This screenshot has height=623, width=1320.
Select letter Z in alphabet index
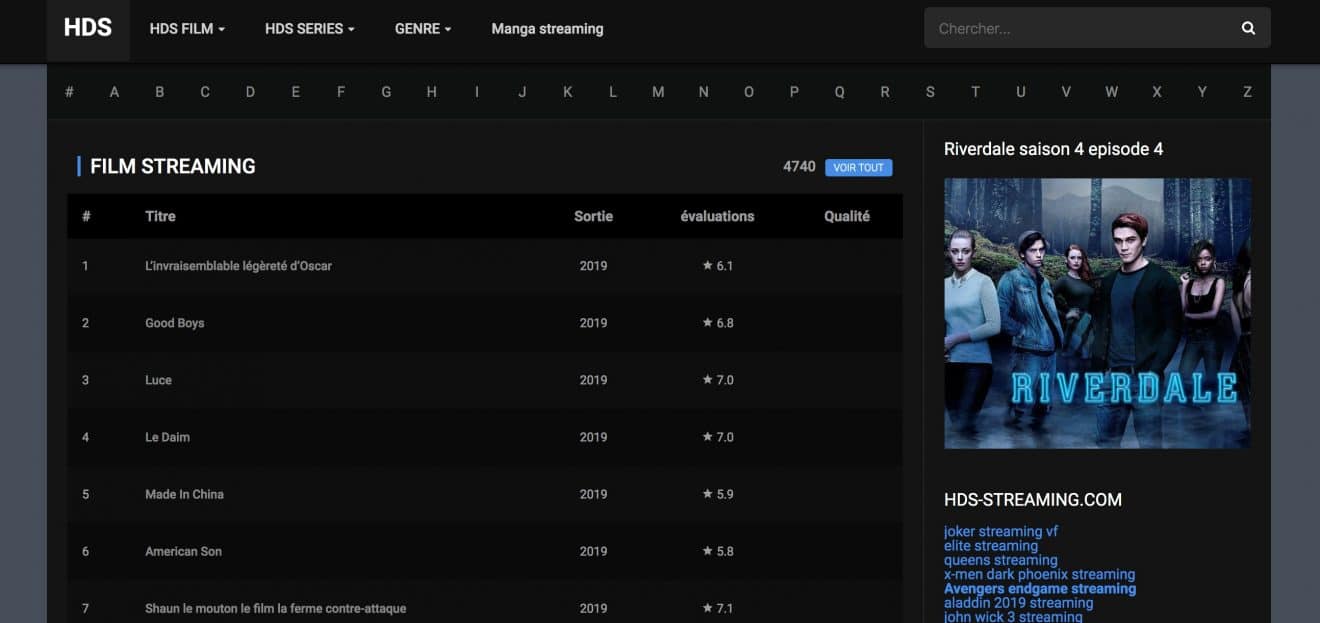point(1247,92)
